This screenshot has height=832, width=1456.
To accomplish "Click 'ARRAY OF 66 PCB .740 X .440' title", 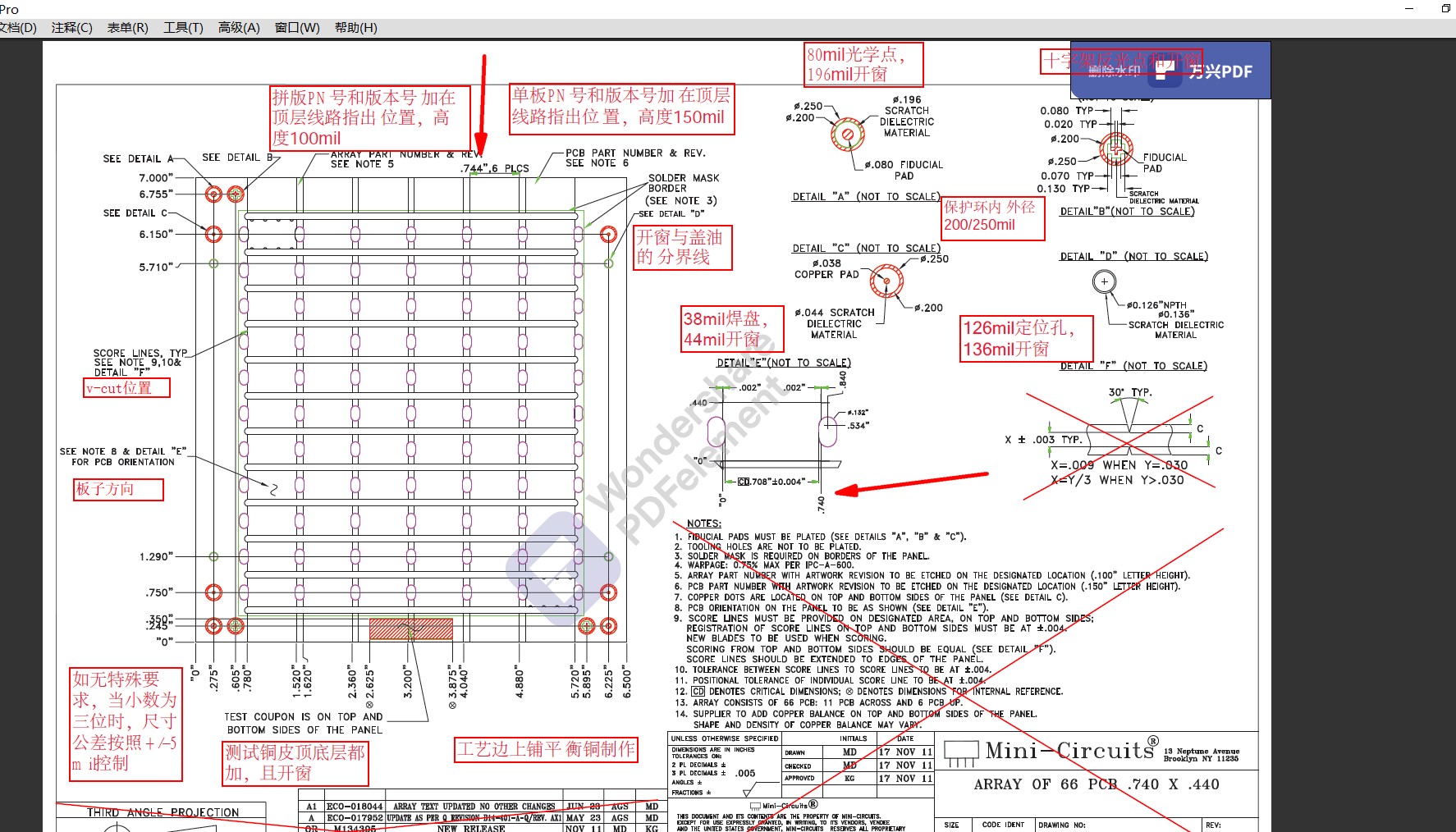I will click(x=1097, y=784).
